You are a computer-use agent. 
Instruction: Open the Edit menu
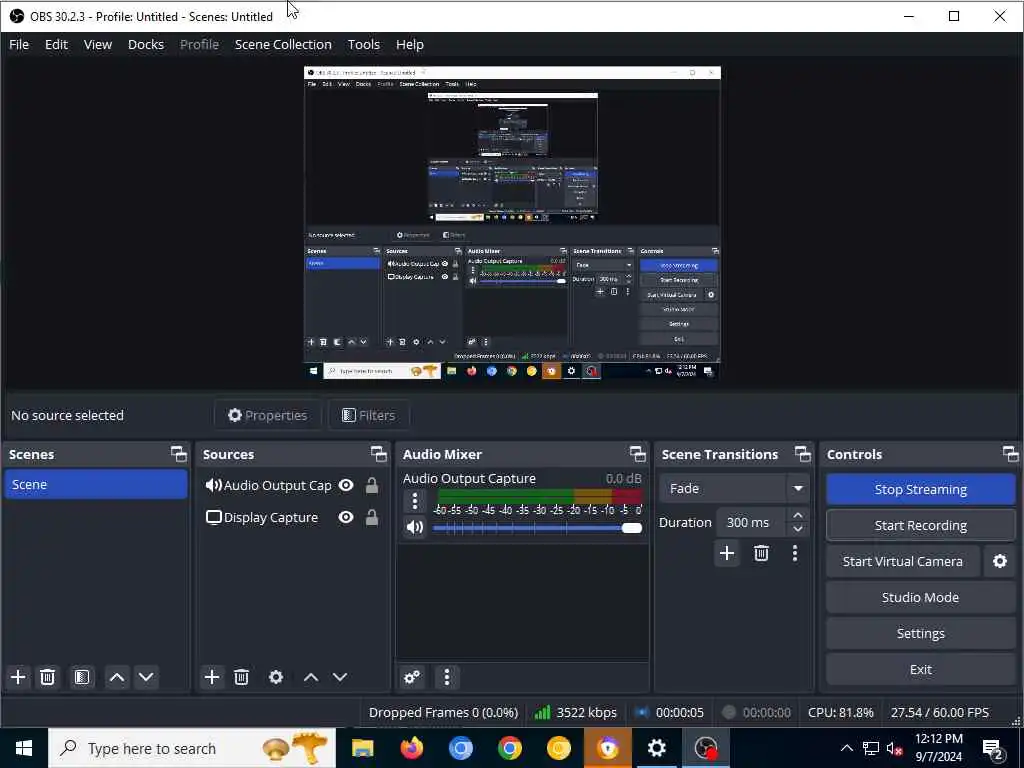point(56,44)
